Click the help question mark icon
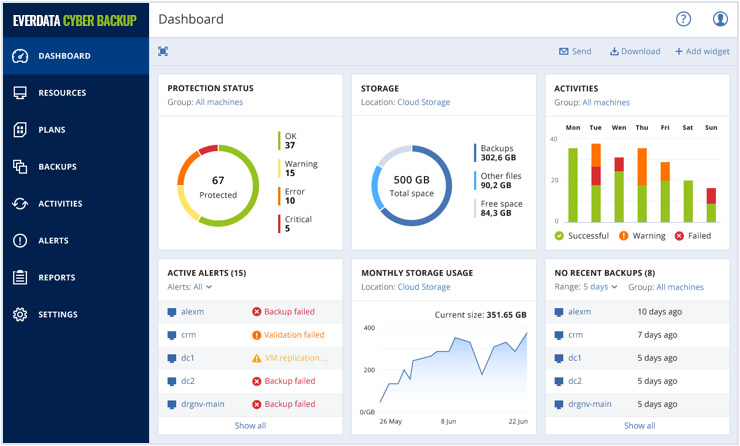Image resolution: width=740 pixels, height=446 pixels. (x=684, y=19)
